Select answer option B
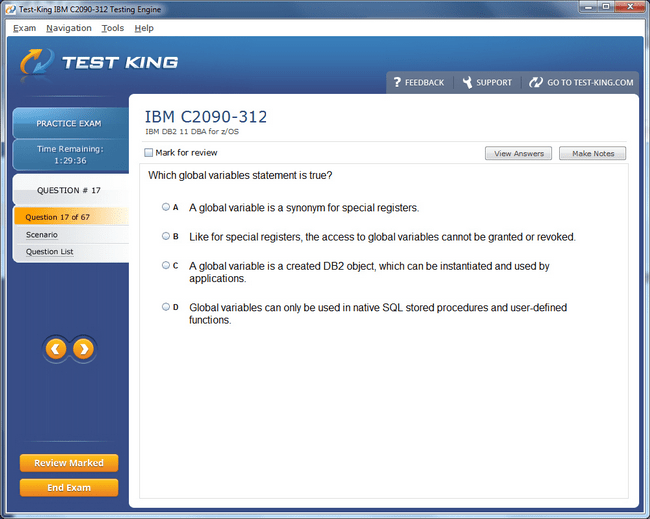 166,236
